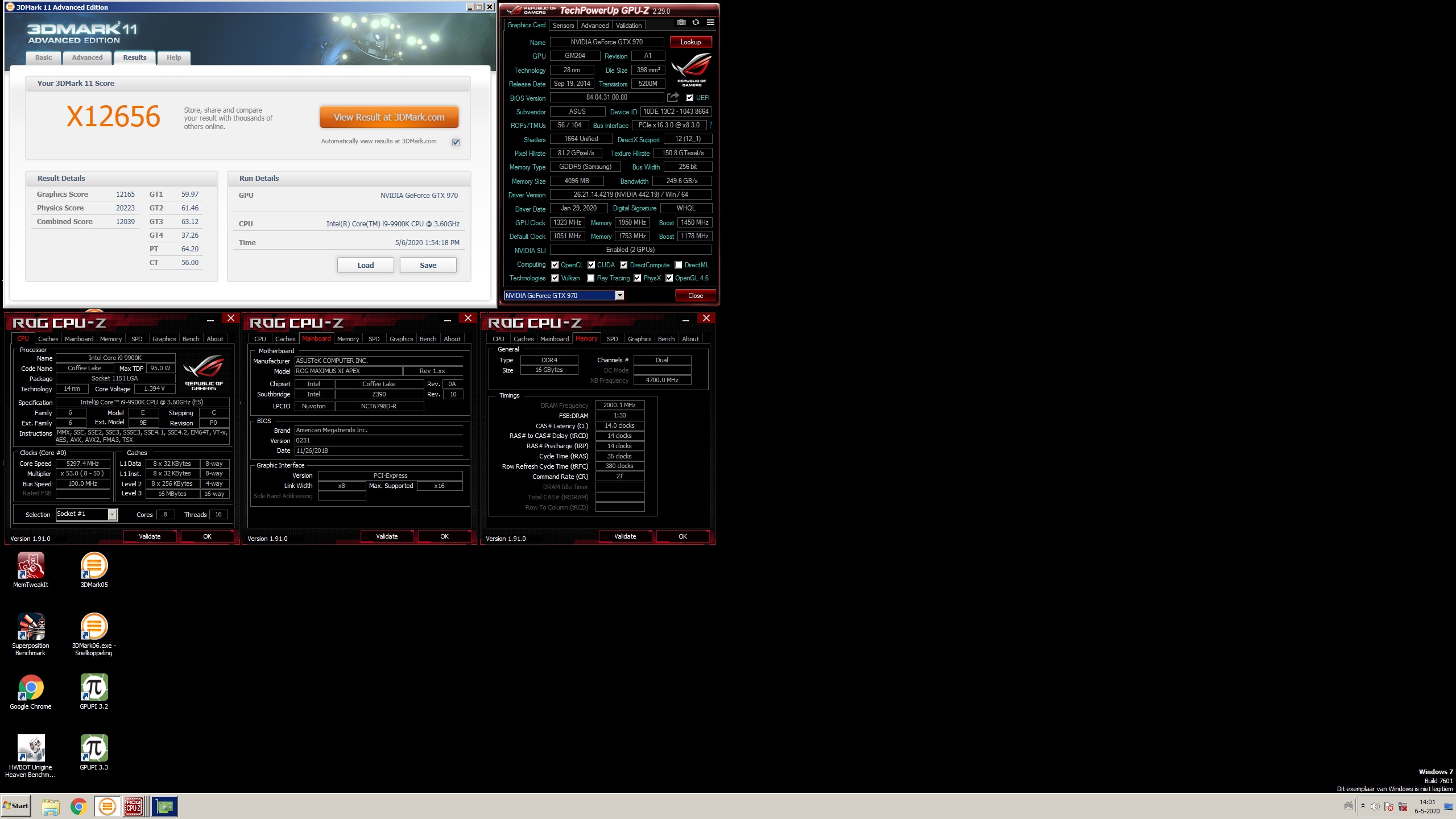Open the Help tab in 3DMark 11
Image resolution: width=1456 pixels, height=819 pixels.
point(173,57)
